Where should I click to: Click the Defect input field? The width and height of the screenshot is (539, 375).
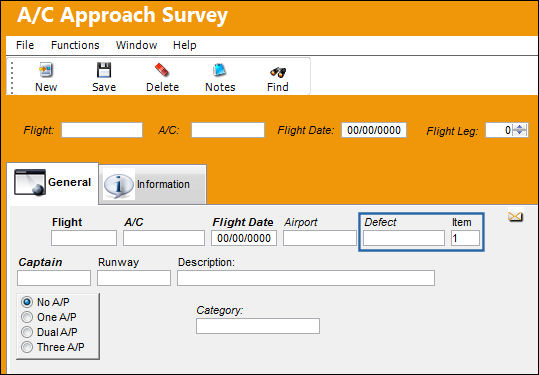(404, 238)
